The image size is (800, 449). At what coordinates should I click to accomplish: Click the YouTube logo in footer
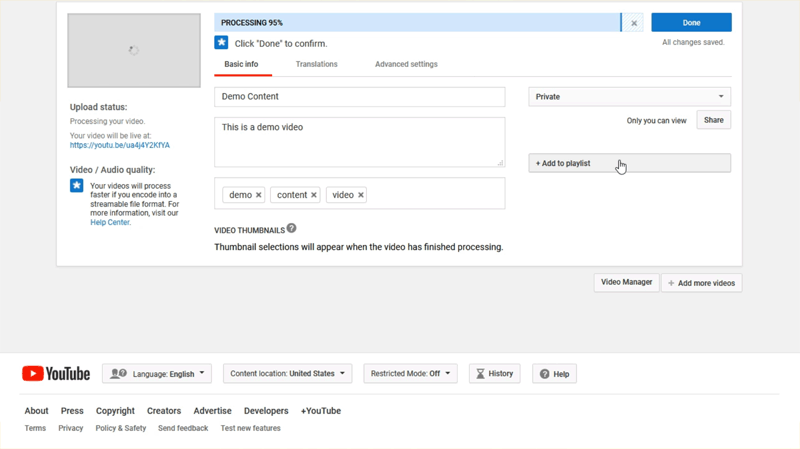[56, 374]
